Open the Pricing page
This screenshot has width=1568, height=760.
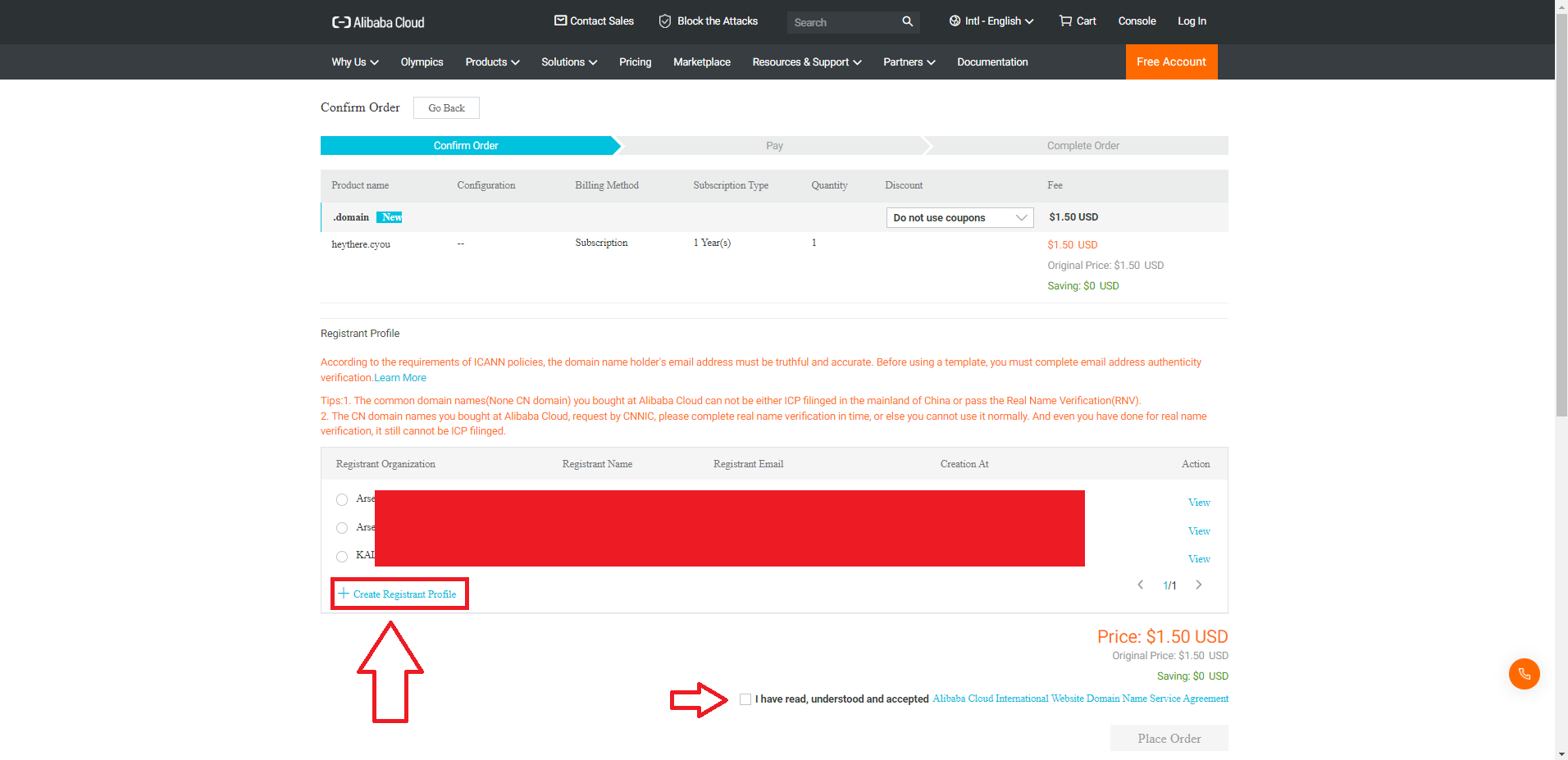635,62
